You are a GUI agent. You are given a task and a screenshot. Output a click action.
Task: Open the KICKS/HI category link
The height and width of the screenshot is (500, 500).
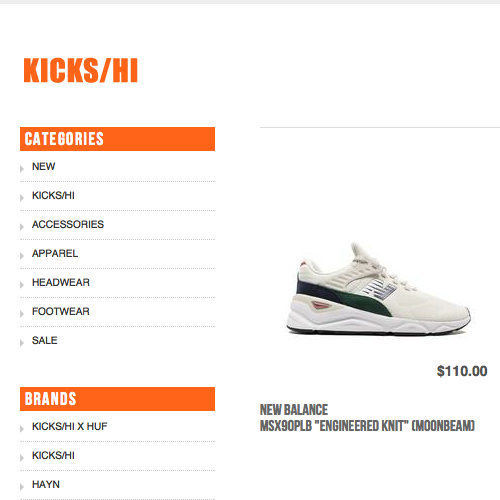(53, 195)
